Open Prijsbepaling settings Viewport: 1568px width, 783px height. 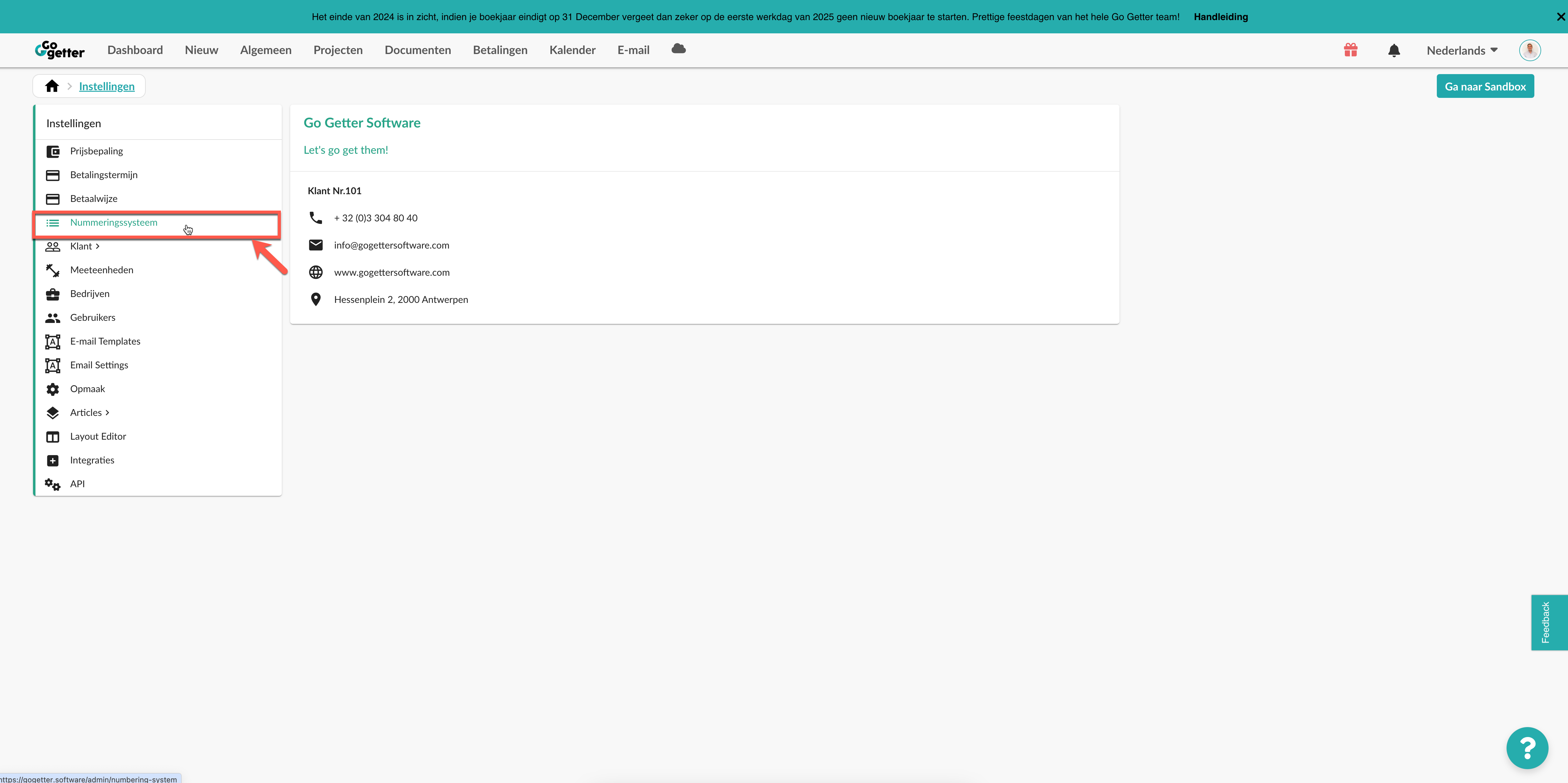pos(158,151)
